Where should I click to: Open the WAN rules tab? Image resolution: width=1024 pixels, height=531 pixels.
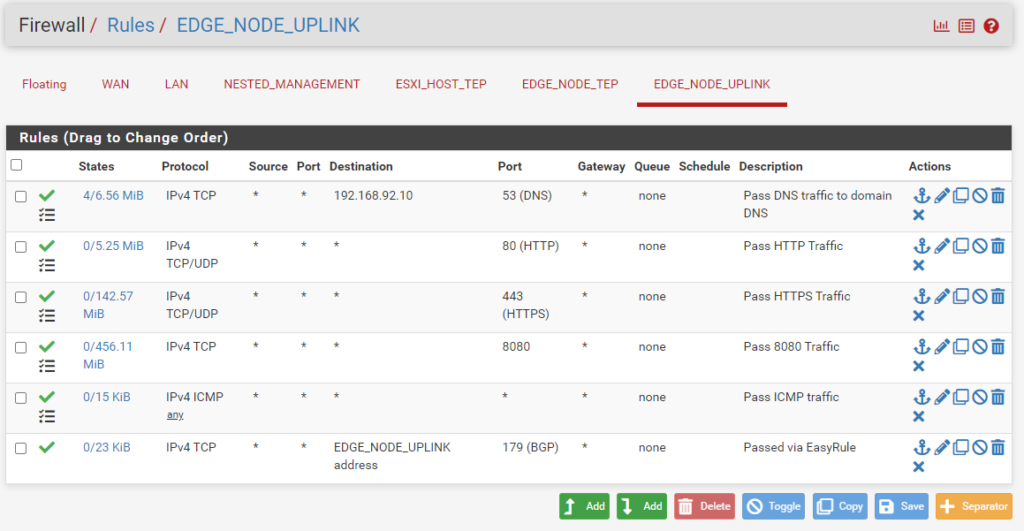[115, 84]
